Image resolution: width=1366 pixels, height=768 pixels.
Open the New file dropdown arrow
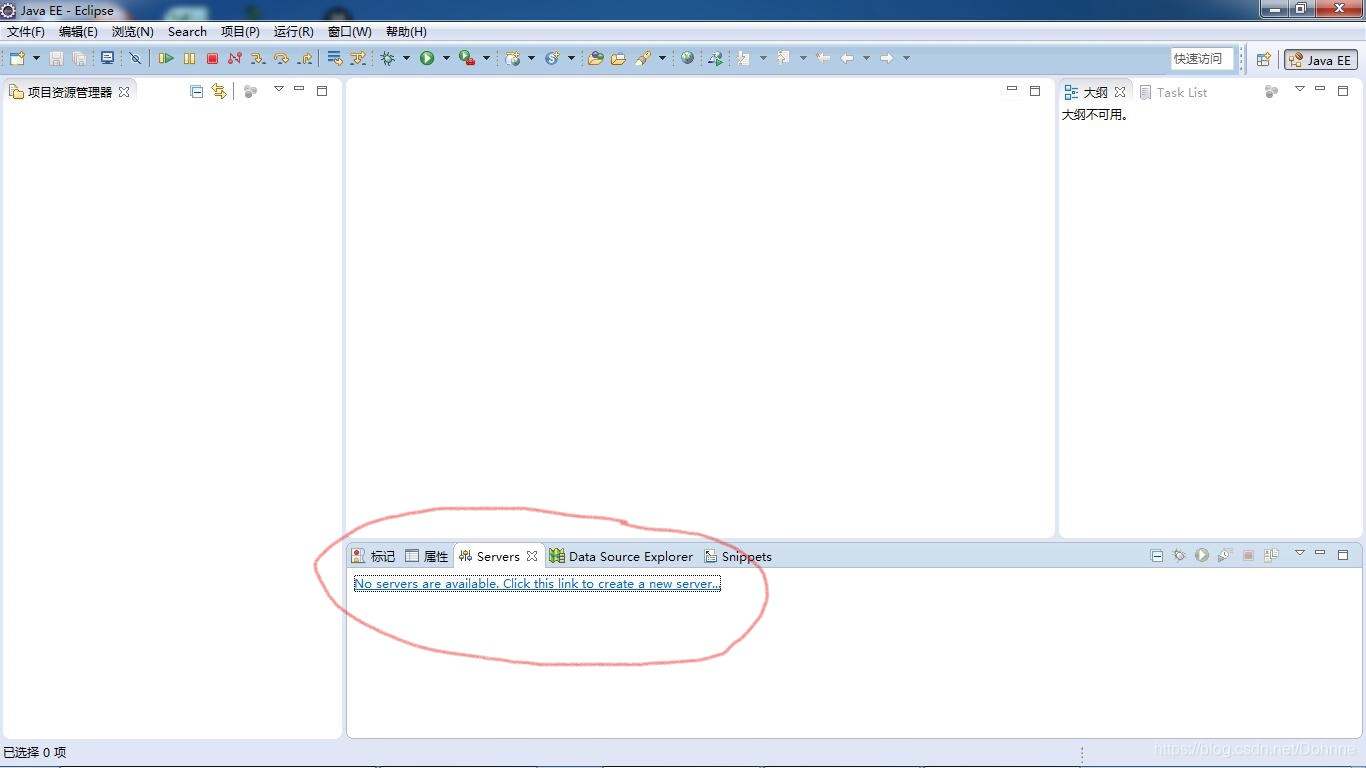tap(36, 59)
